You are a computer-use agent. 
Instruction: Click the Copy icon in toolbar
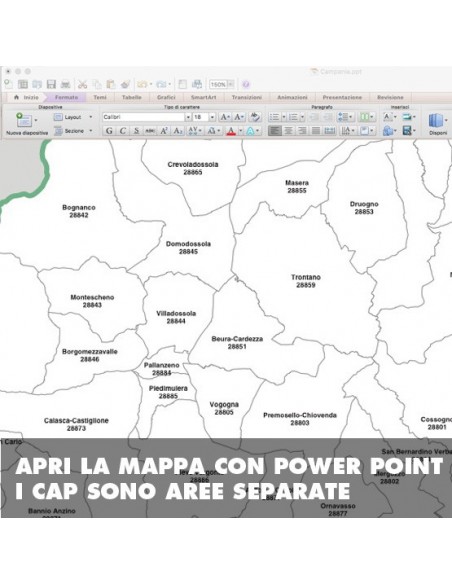point(97,84)
